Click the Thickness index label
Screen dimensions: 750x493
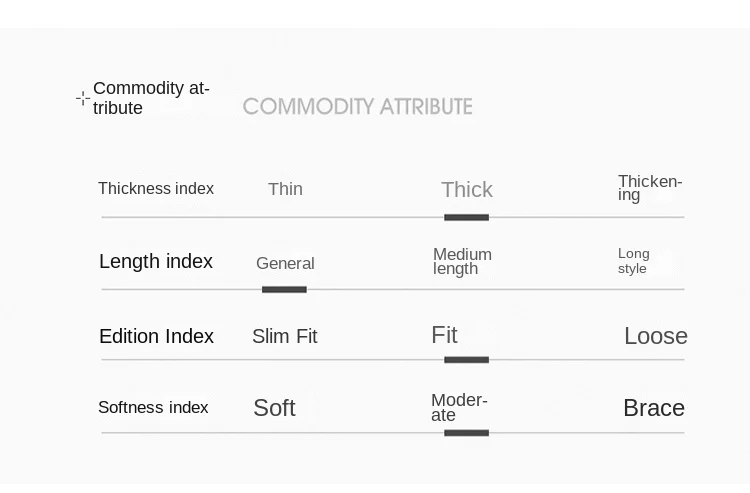[x=156, y=189]
